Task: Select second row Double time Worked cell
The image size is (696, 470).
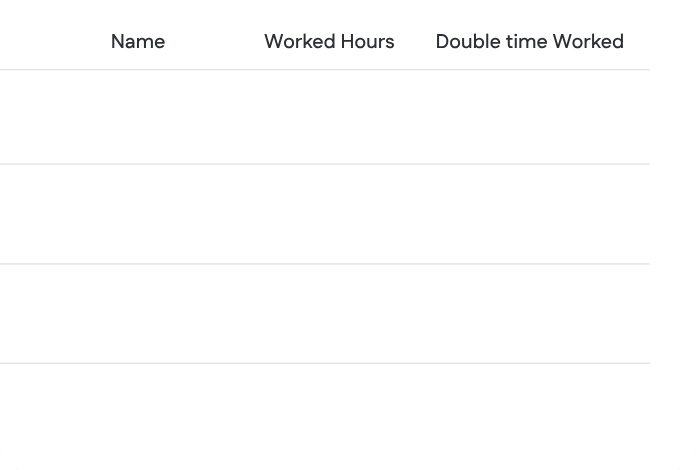Action: pyautogui.click(x=529, y=214)
